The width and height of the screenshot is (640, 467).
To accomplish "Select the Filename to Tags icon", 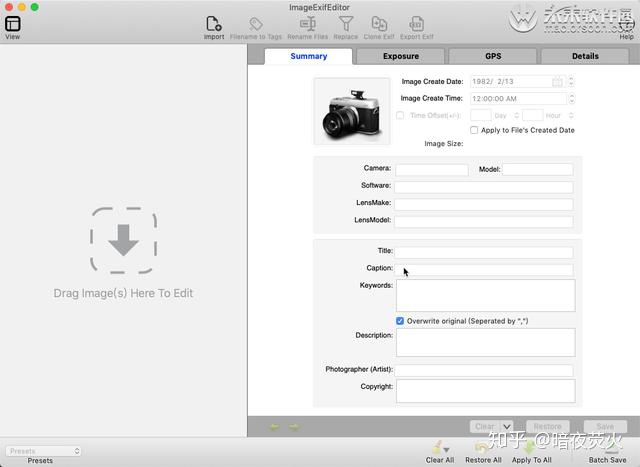I will [256, 24].
